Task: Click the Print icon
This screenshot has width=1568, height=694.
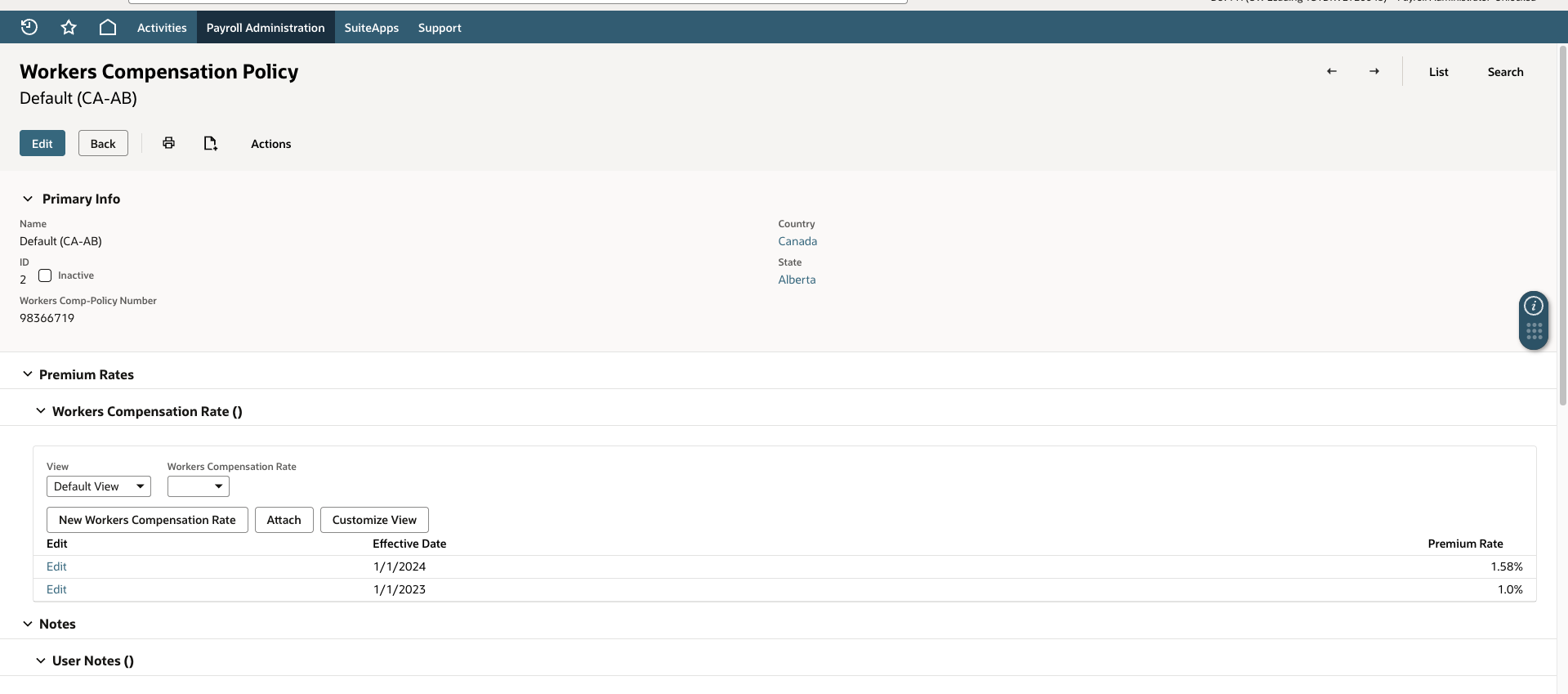Action: click(168, 143)
